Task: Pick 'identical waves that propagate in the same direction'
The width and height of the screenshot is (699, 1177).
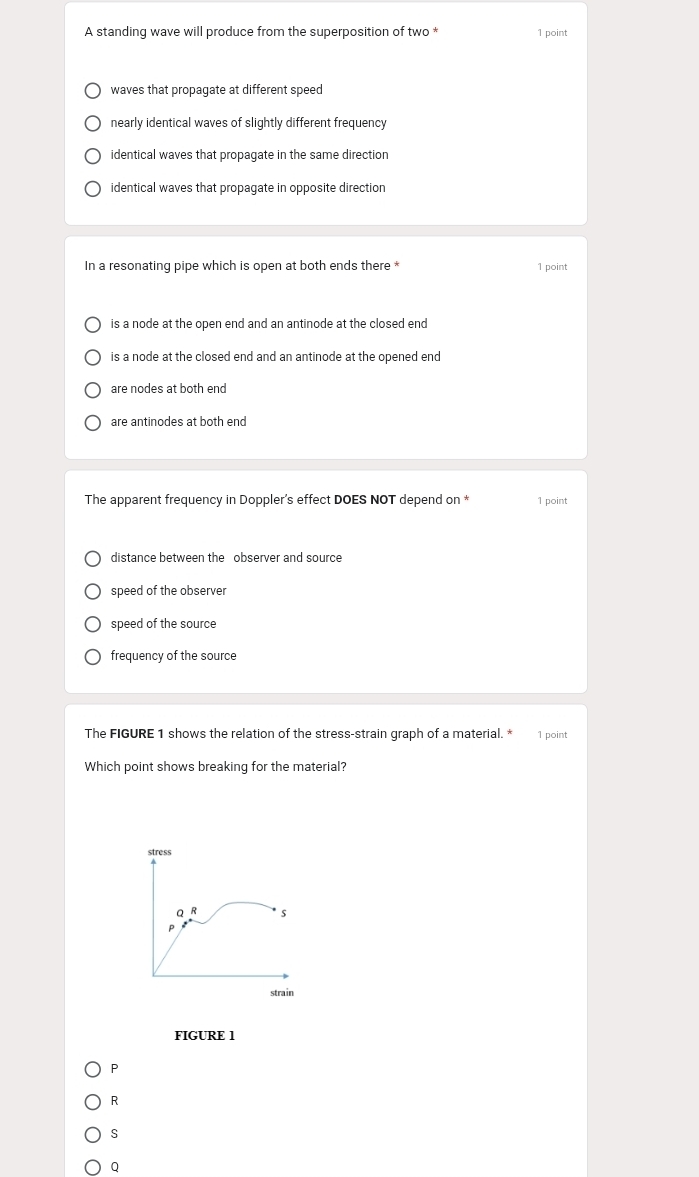Action: 93,156
